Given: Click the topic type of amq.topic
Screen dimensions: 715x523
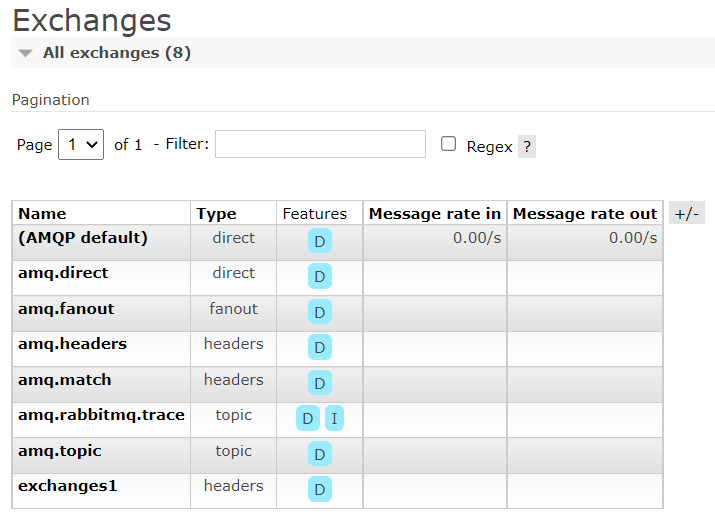Looking at the screenshot, I should pos(233,451).
